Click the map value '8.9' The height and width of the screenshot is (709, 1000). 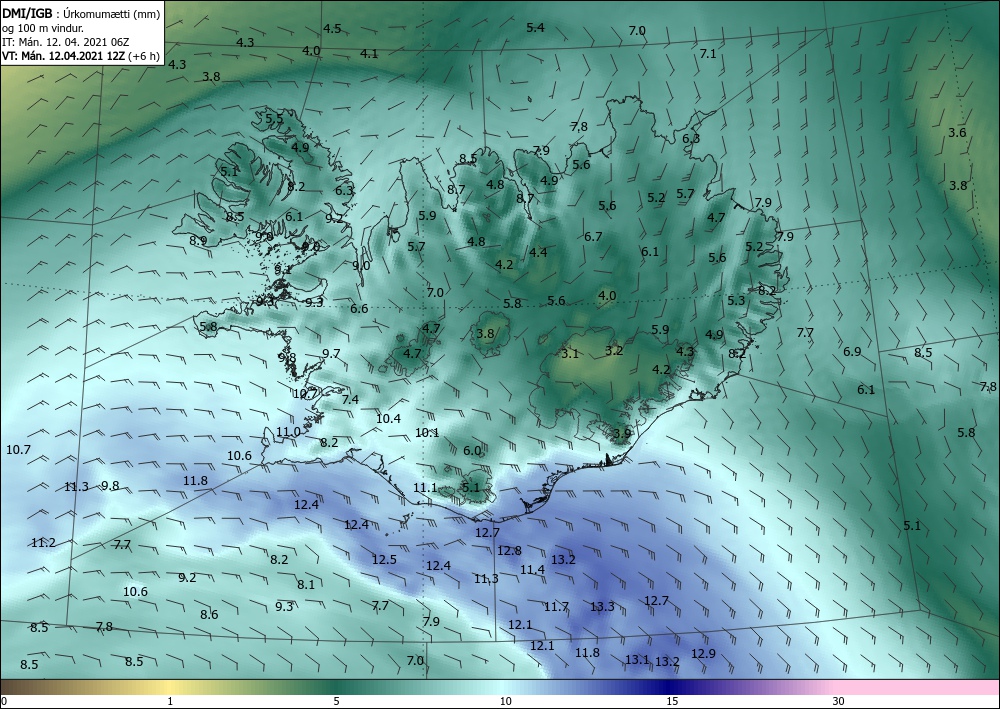coord(198,240)
